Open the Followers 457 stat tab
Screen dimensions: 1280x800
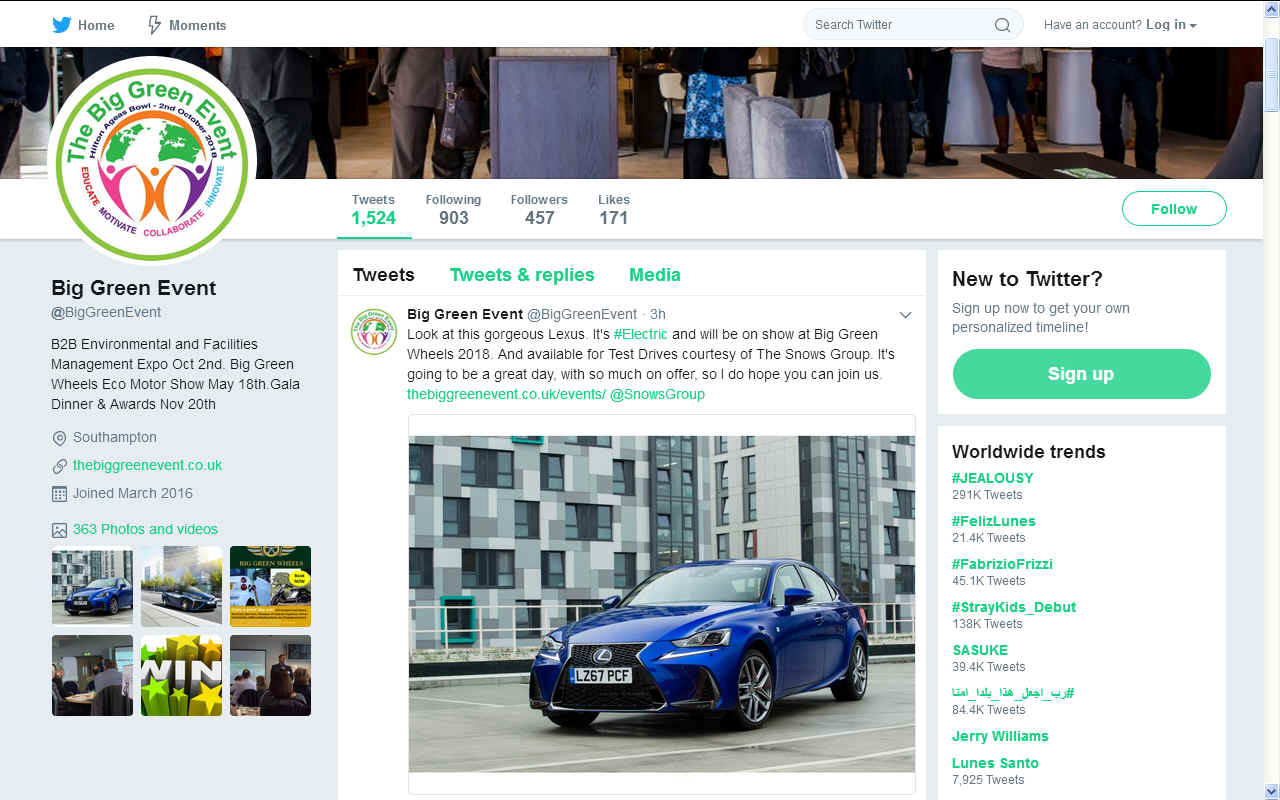coord(539,210)
